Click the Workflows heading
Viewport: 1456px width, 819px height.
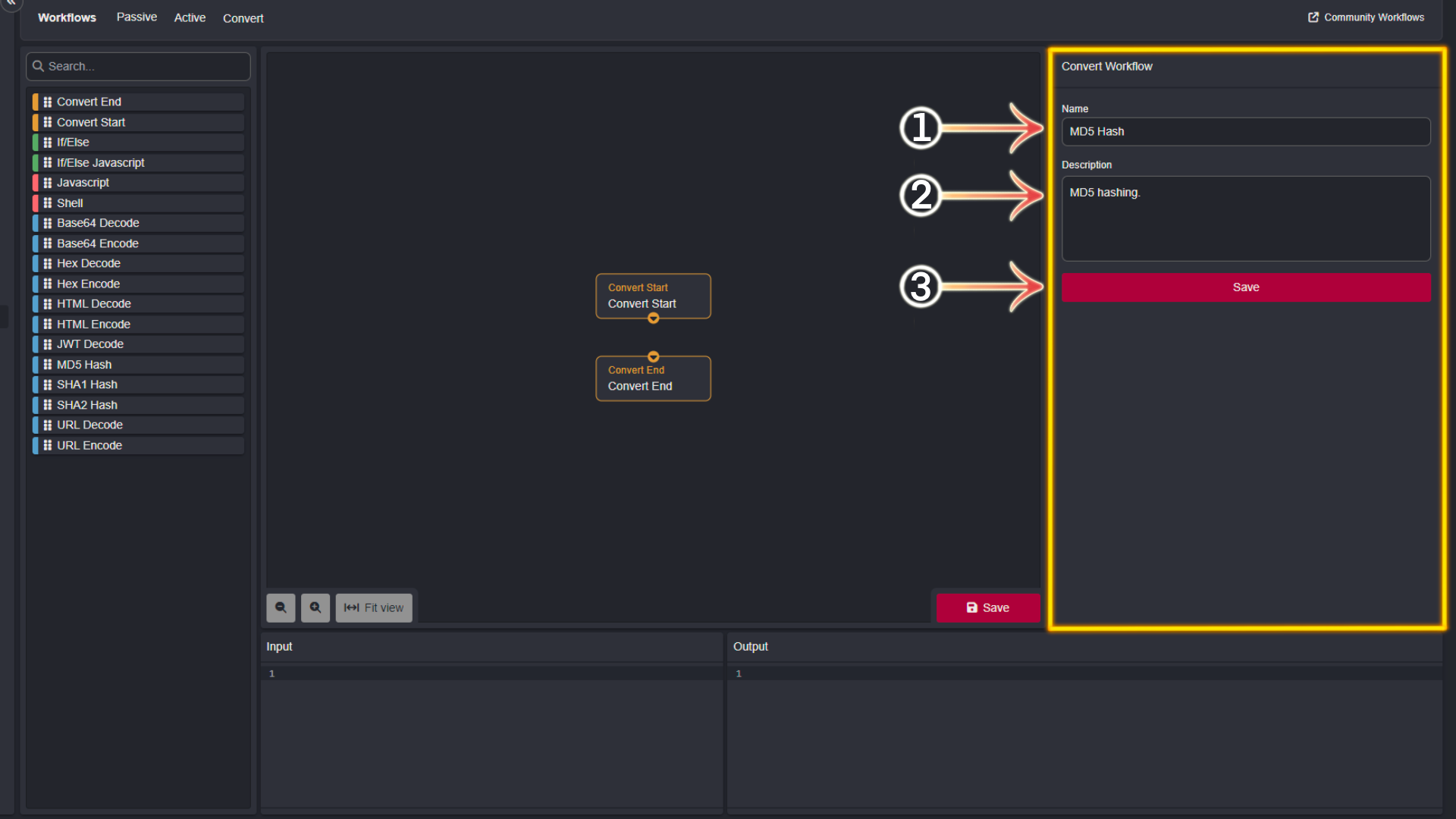[x=67, y=17]
